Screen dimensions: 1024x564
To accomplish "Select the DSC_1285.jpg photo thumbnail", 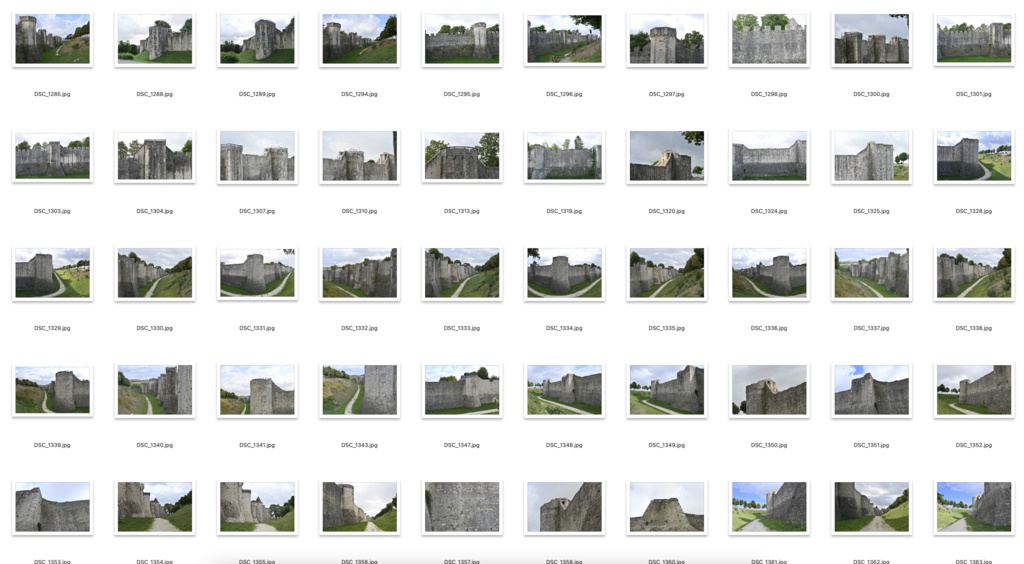I will click(x=52, y=39).
